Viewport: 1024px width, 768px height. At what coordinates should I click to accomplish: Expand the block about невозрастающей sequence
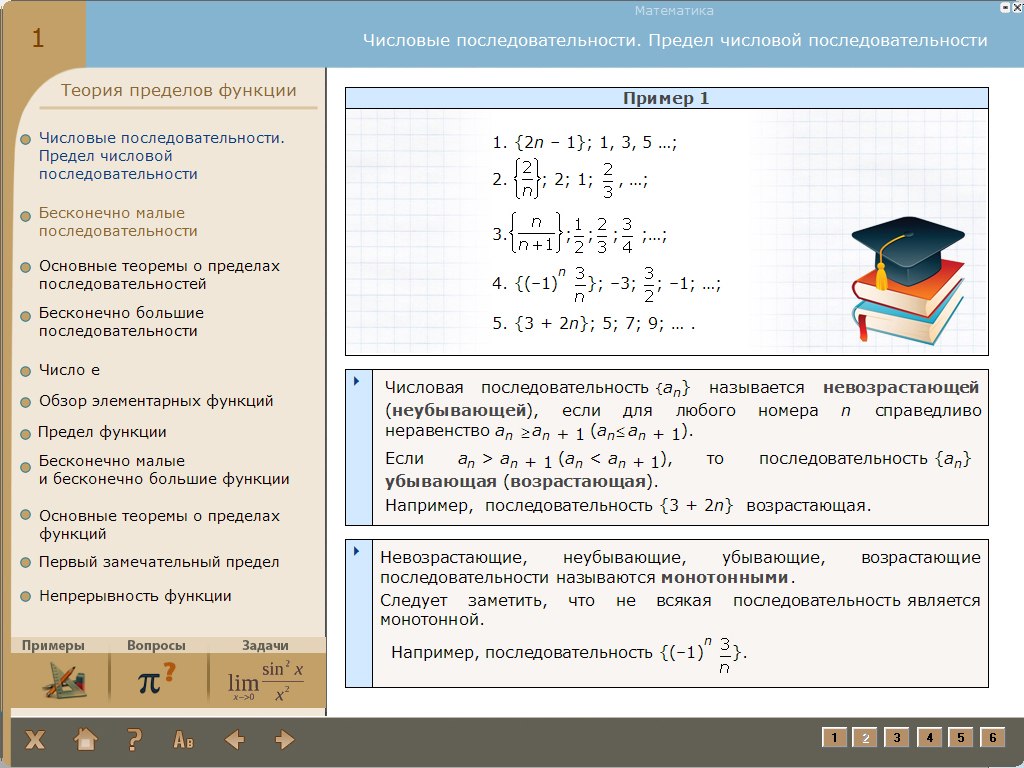(357, 382)
